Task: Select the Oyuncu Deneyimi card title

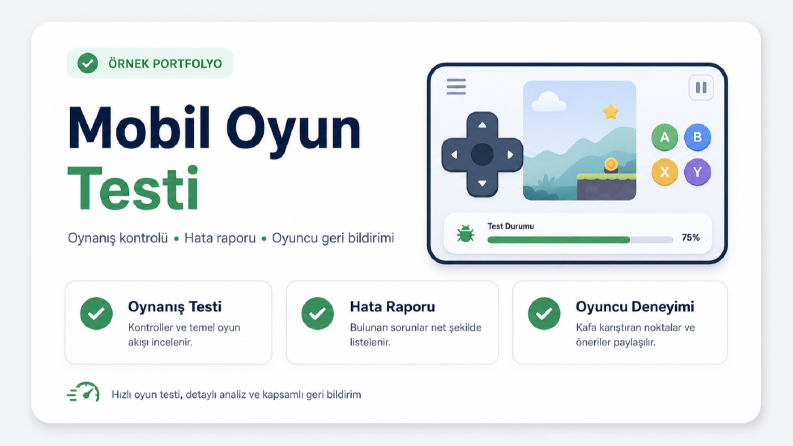Action: click(x=635, y=306)
